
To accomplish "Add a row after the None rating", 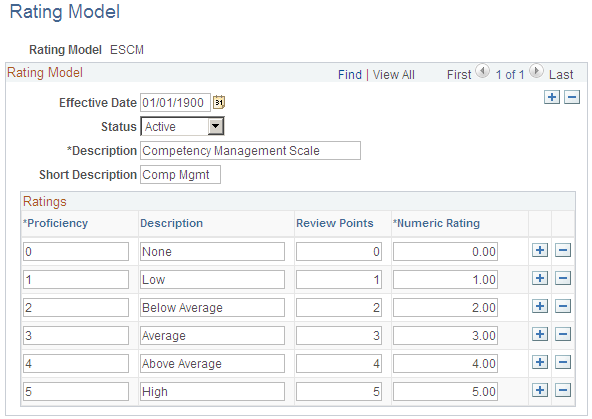I will click(540, 250).
